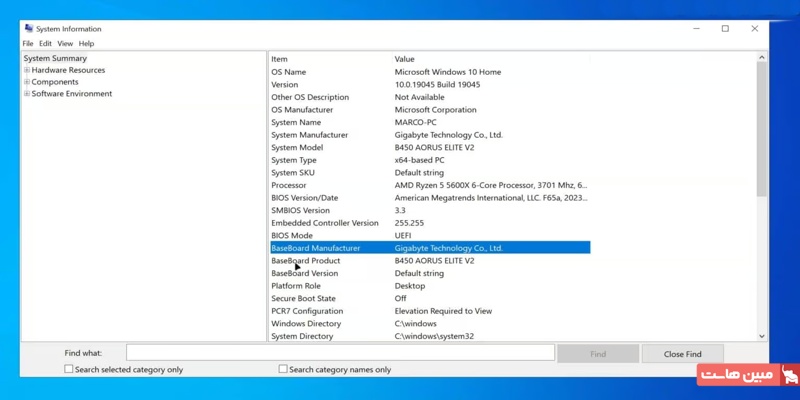Expand the Software Environment tree node

pyautogui.click(x=27, y=94)
